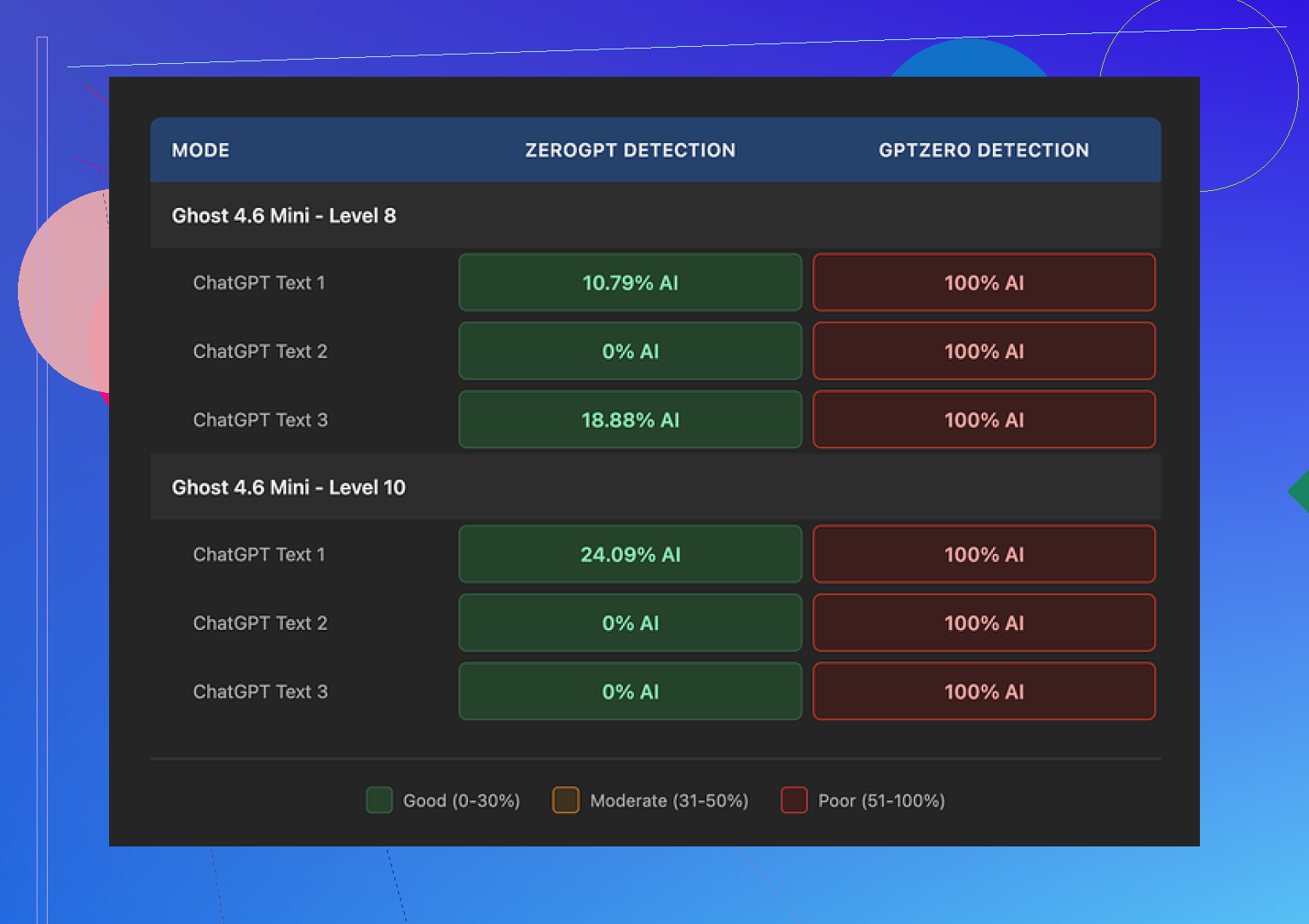Select the MODE column header
The width and height of the screenshot is (1309, 924).
[201, 150]
